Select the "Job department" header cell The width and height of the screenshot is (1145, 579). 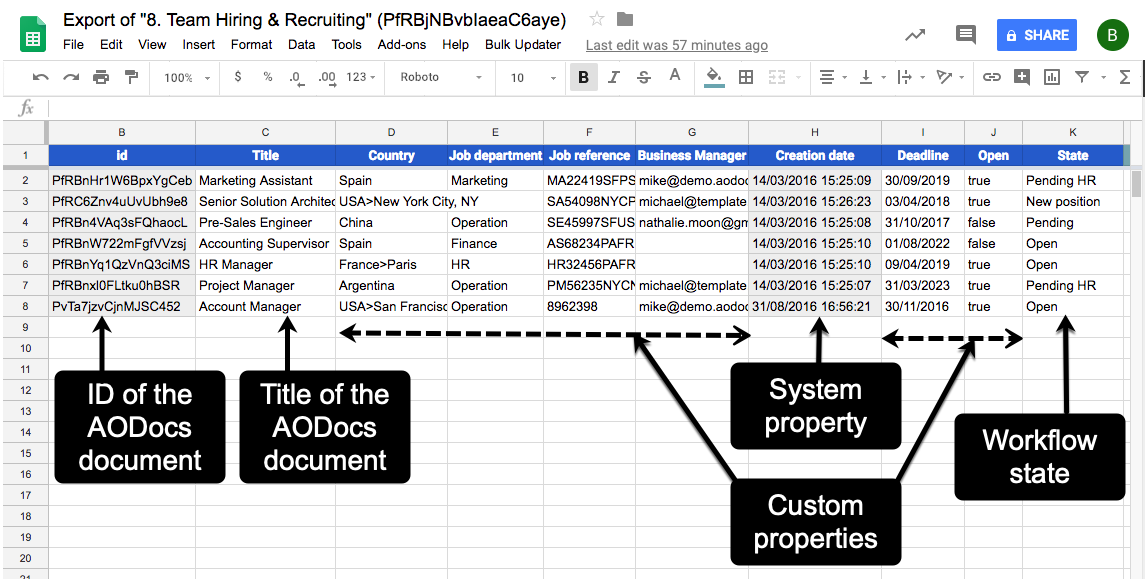coord(495,156)
